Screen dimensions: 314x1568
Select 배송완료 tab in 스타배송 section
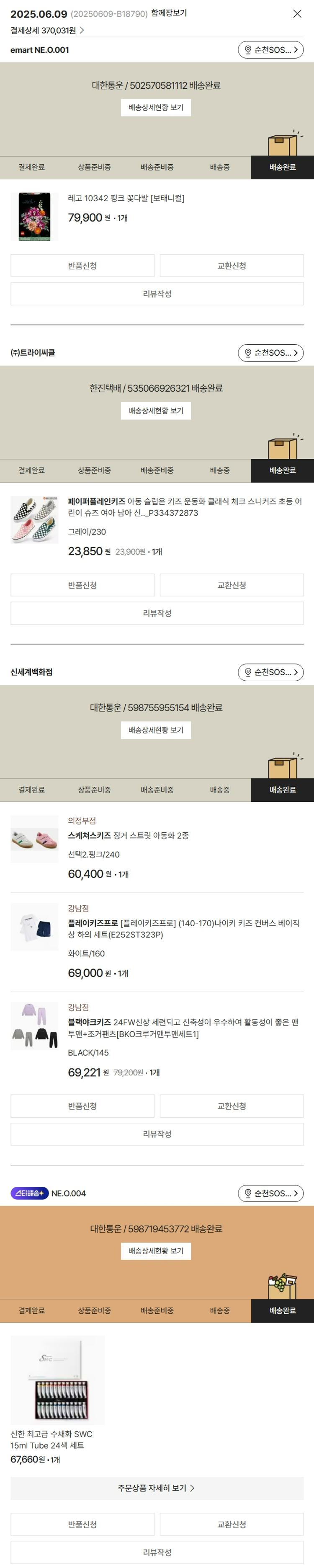pos(282,1310)
